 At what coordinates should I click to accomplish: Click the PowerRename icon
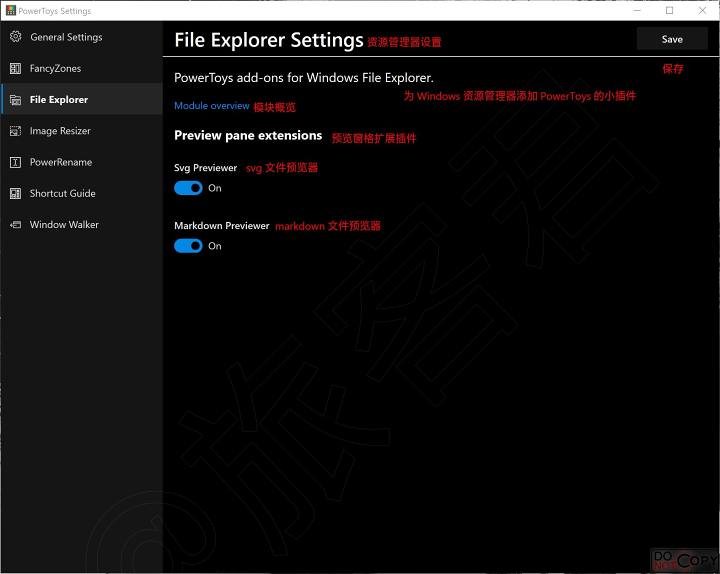[16, 162]
